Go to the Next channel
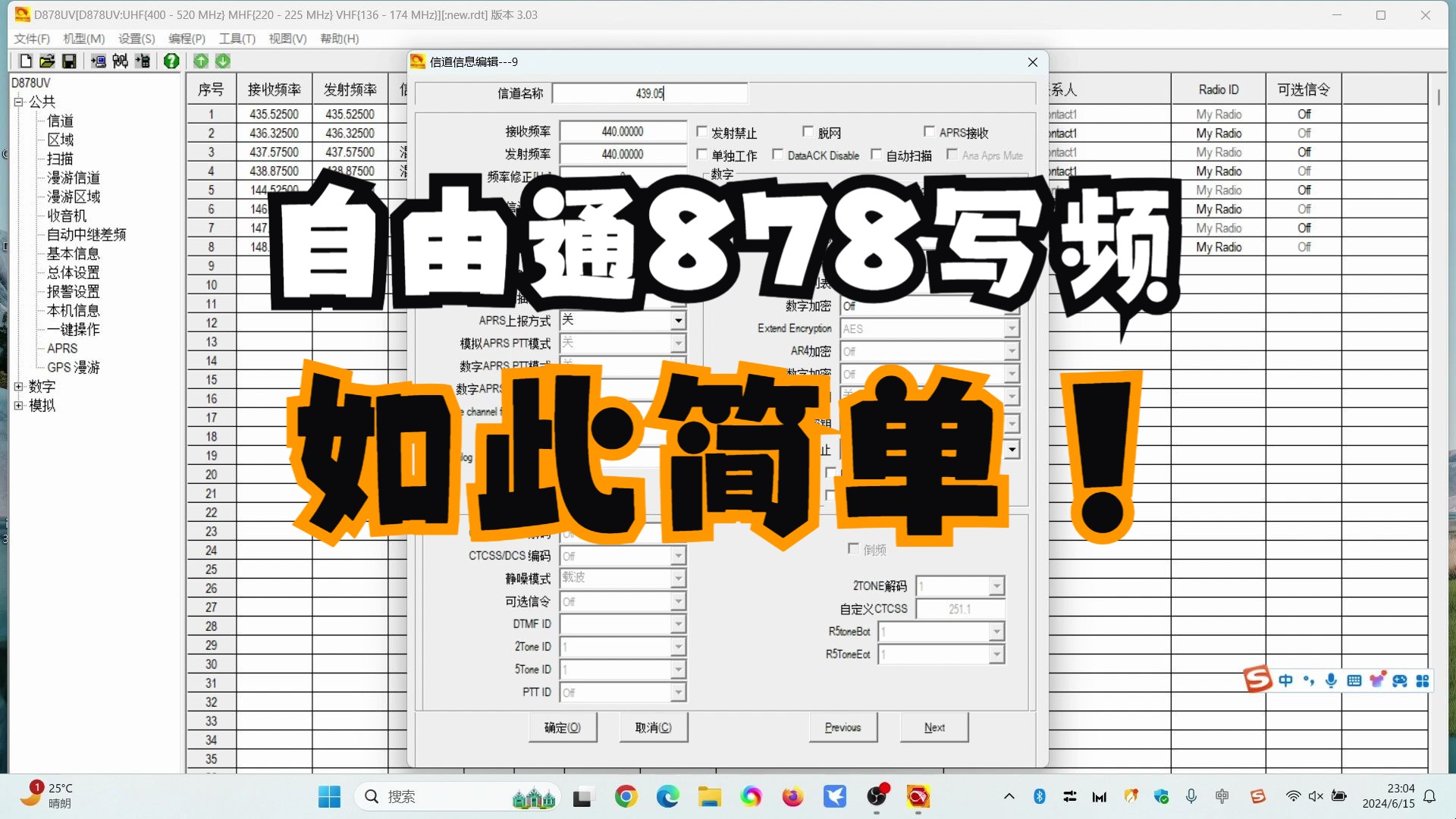 pyautogui.click(x=934, y=727)
